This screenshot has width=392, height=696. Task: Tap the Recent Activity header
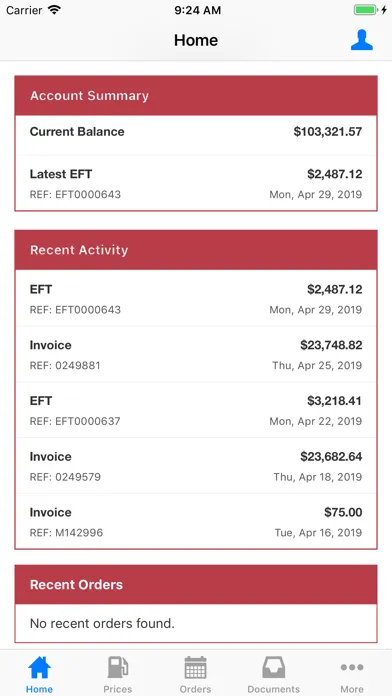196,250
